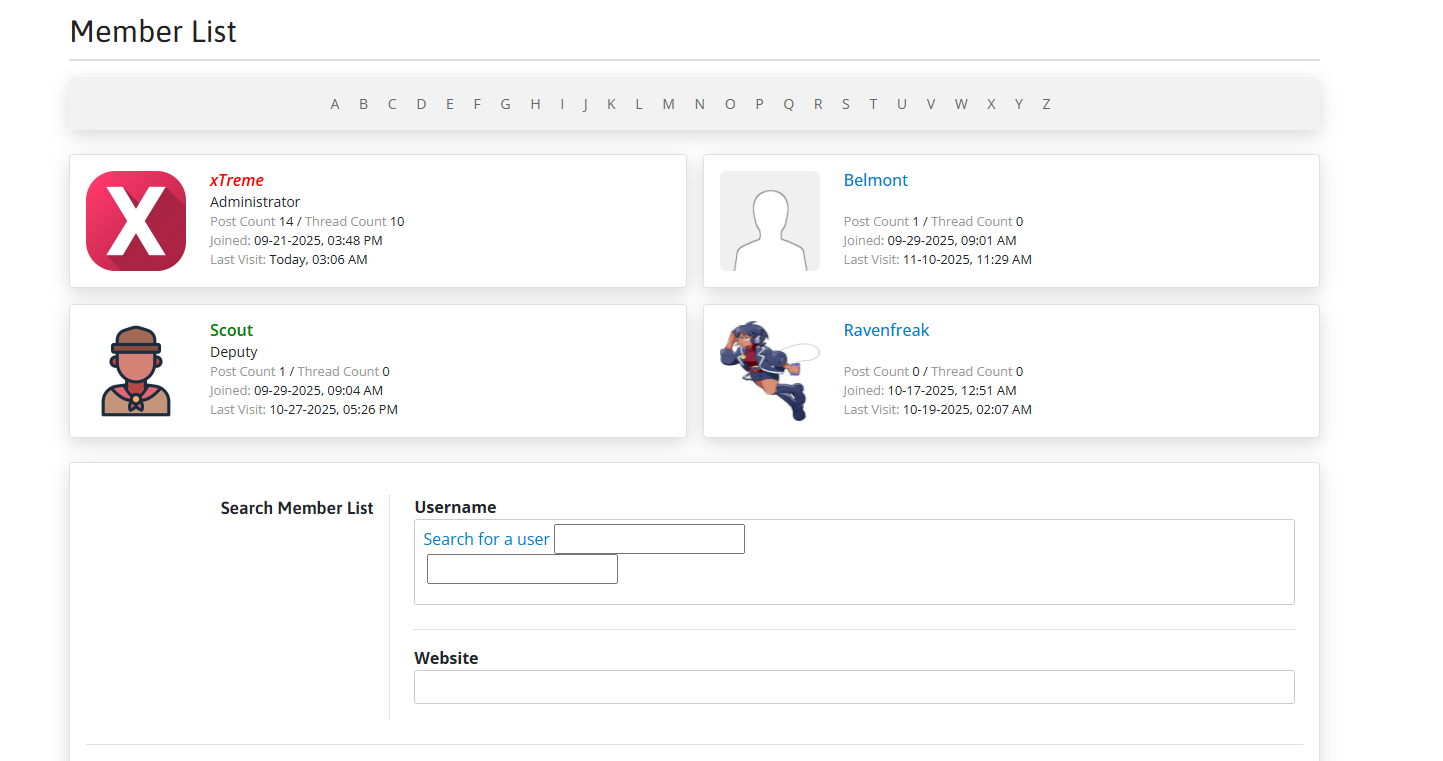Viewport: 1443px width, 761px height.
Task: Open the Belmont profile link
Action: coord(875,180)
